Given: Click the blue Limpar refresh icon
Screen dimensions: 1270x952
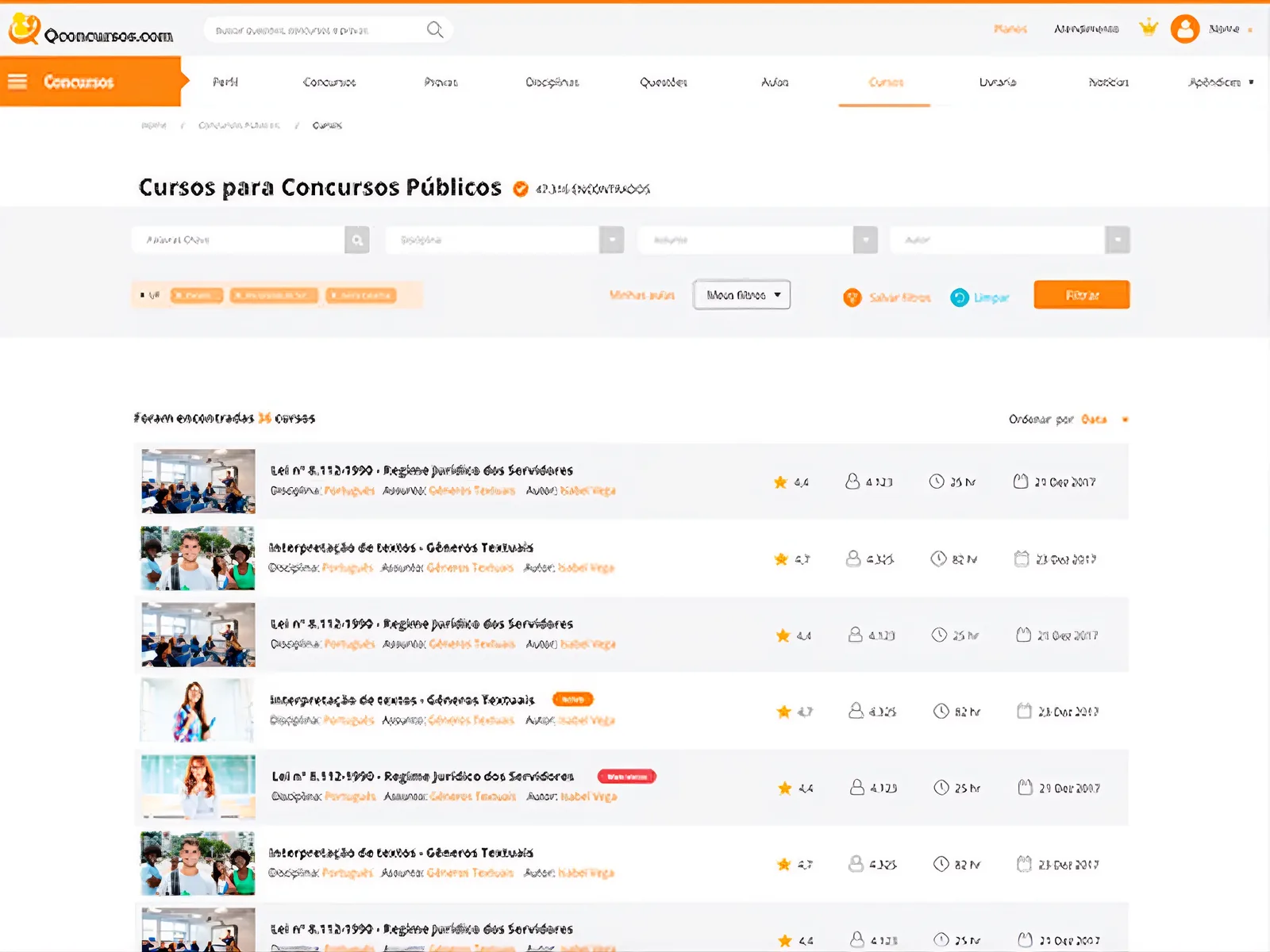Looking at the screenshot, I should pos(960,297).
